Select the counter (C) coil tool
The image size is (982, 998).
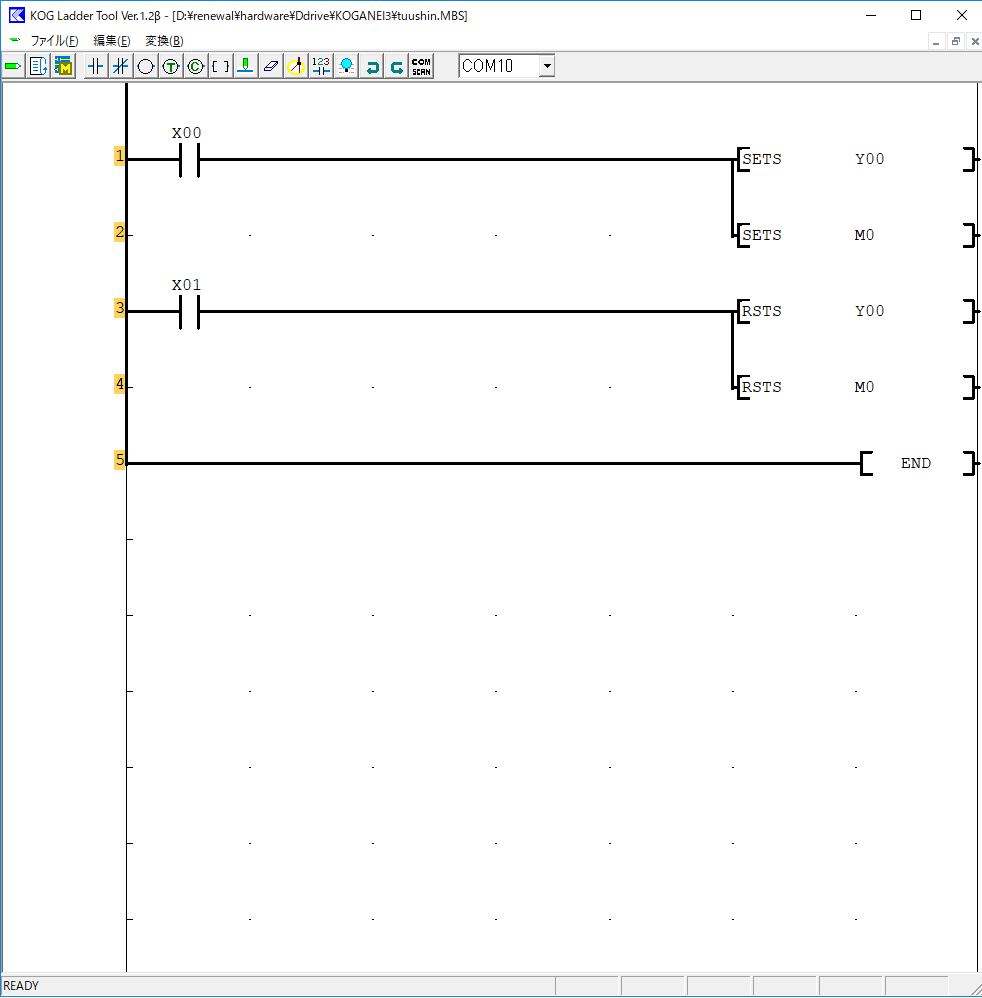click(x=195, y=67)
